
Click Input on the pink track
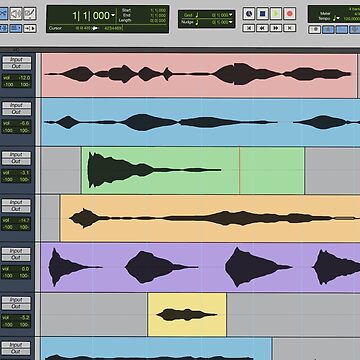tap(16, 60)
